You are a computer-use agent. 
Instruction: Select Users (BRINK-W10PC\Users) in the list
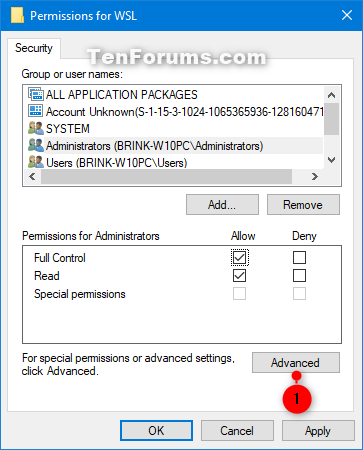click(116, 162)
